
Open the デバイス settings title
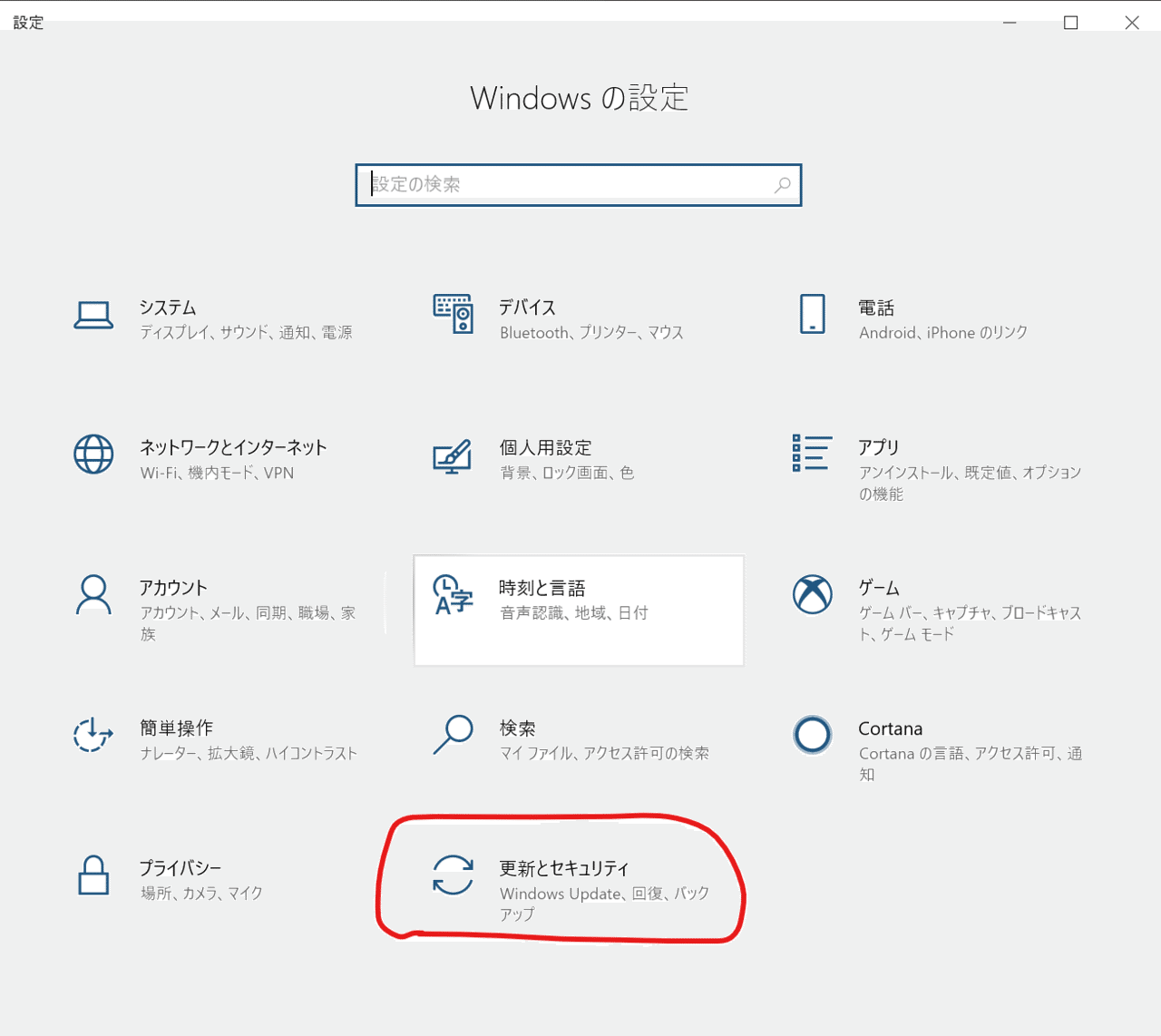click(527, 308)
